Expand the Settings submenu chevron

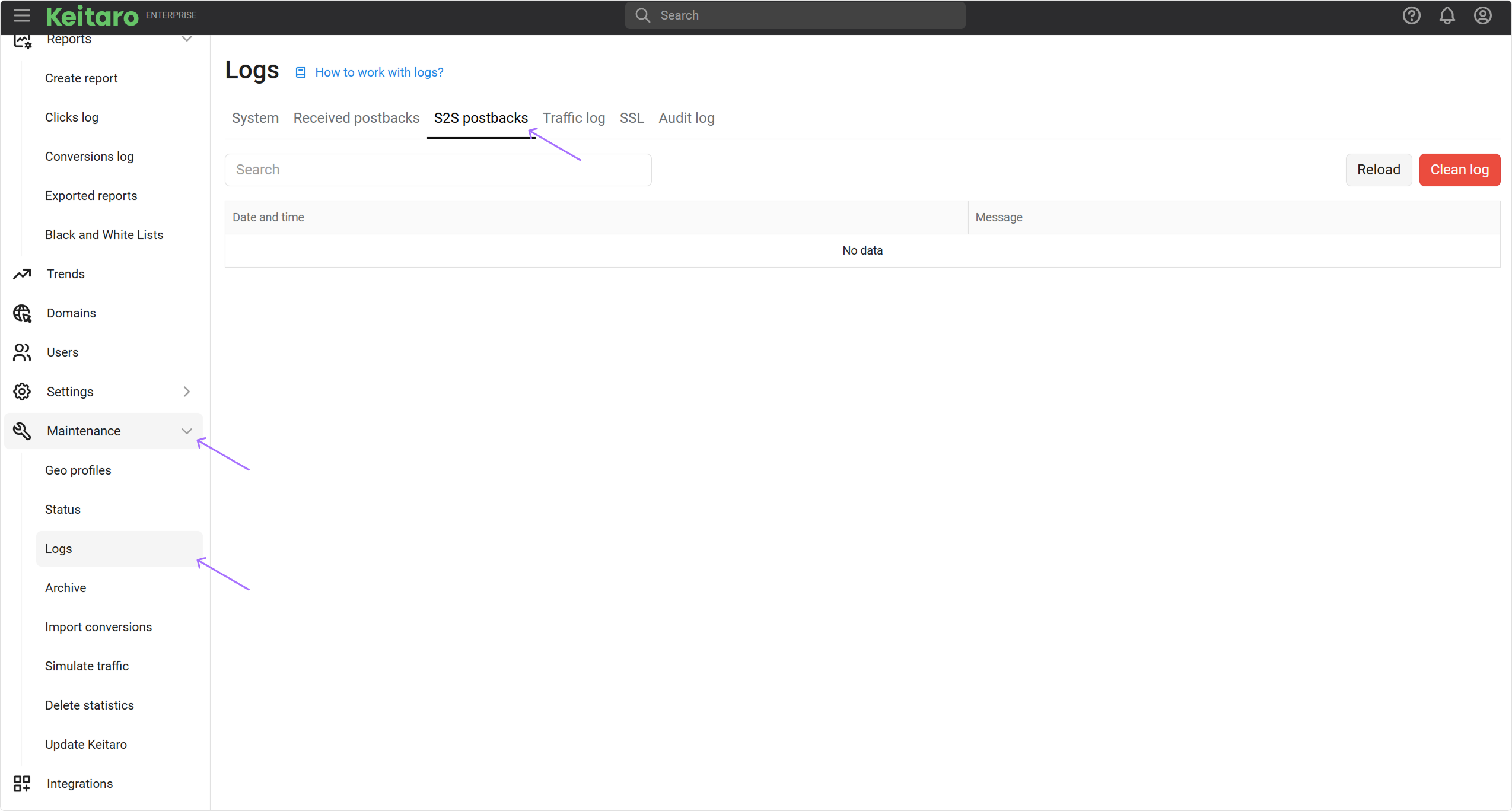point(186,392)
